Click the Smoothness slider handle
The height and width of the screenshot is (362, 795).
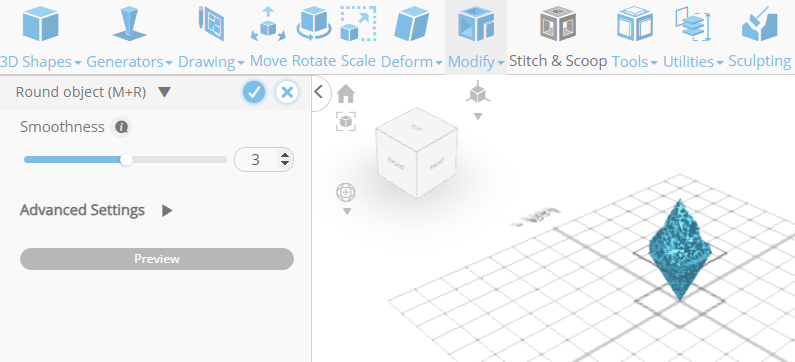[126, 160]
